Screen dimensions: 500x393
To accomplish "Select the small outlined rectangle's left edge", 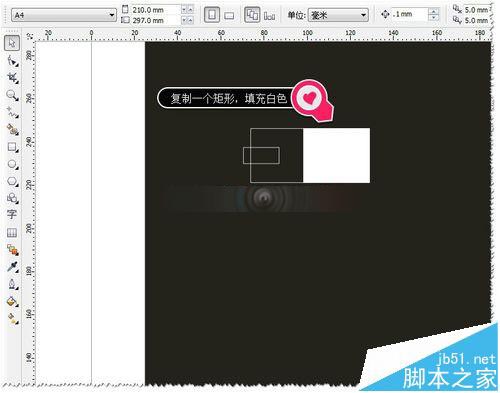I will point(243,155).
